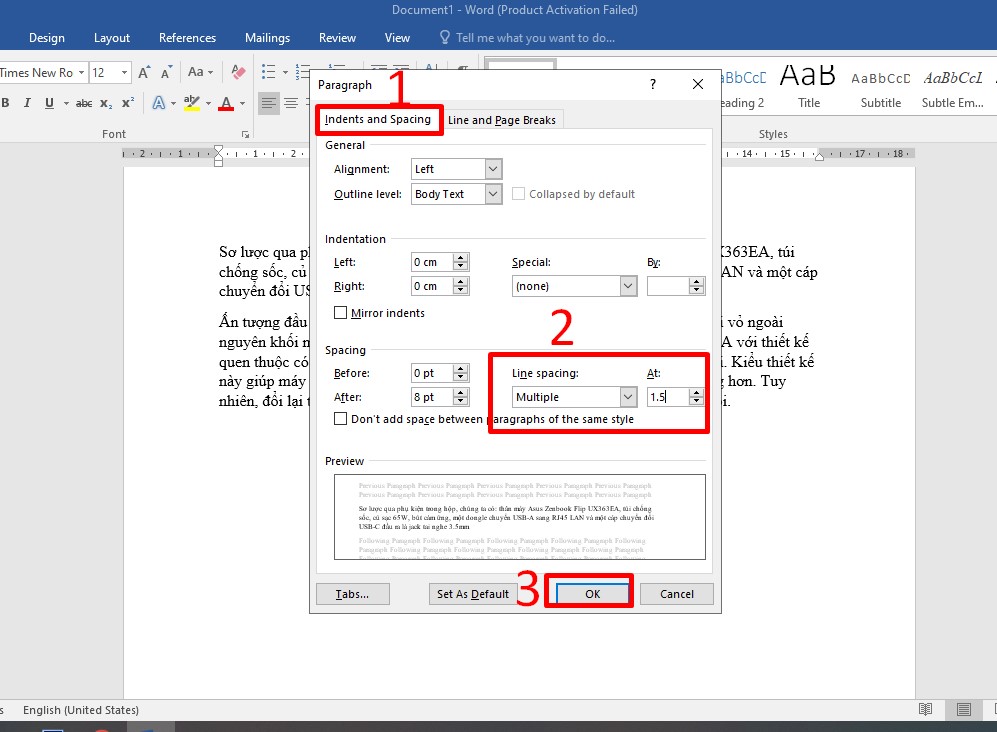This screenshot has height=732, width=997.
Task: Toggle italic formatting in the ribbon
Action: point(26,103)
